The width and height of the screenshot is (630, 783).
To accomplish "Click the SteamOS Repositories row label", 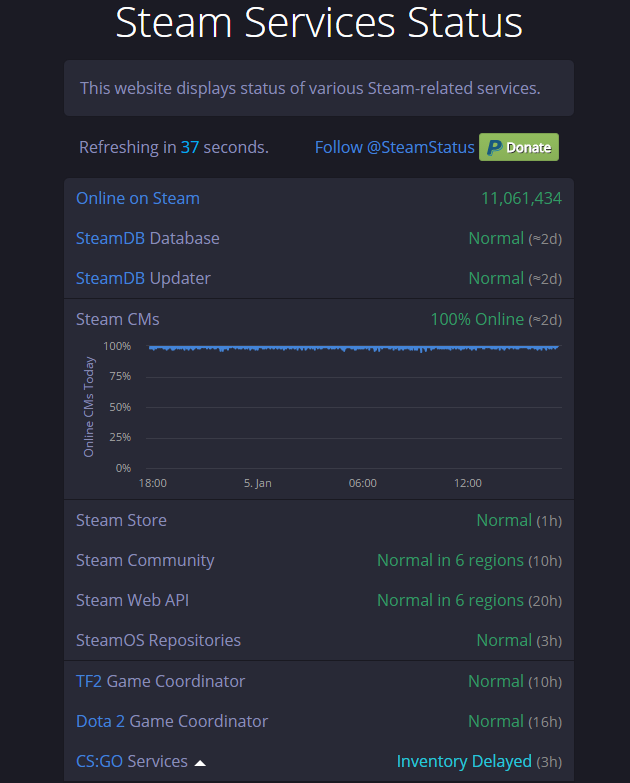I will tap(158, 640).
